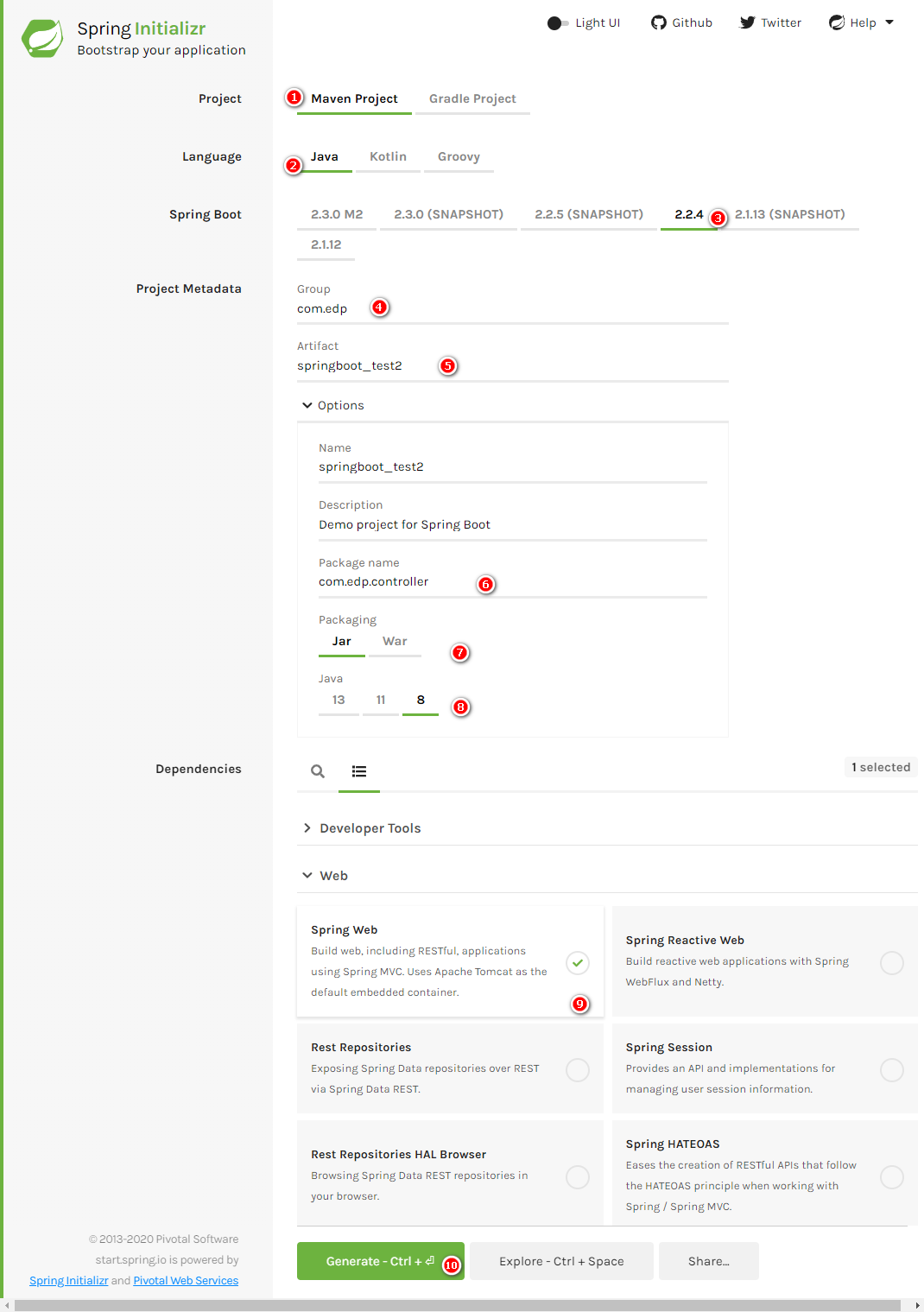Click the Spring Web dependency title
This screenshot has height=1312, width=924.
click(x=345, y=929)
